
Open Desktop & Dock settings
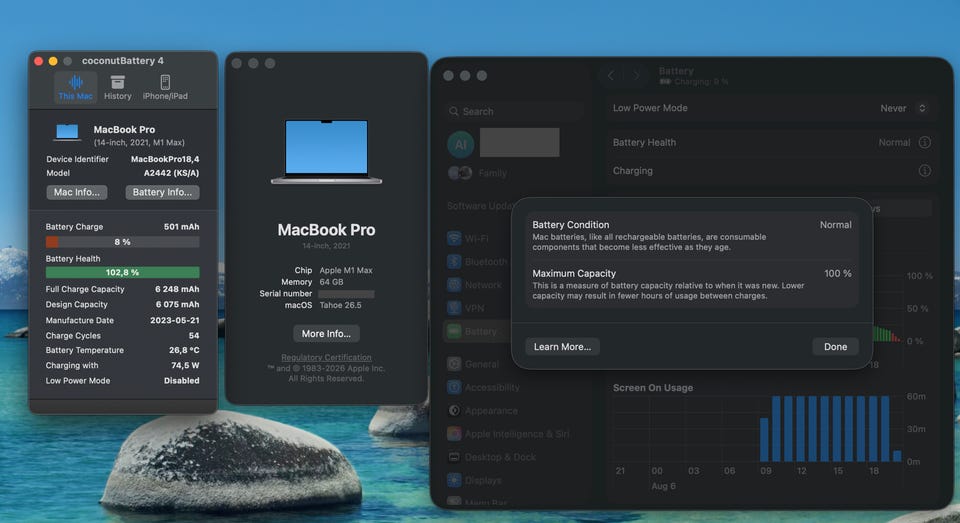click(x=492, y=457)
